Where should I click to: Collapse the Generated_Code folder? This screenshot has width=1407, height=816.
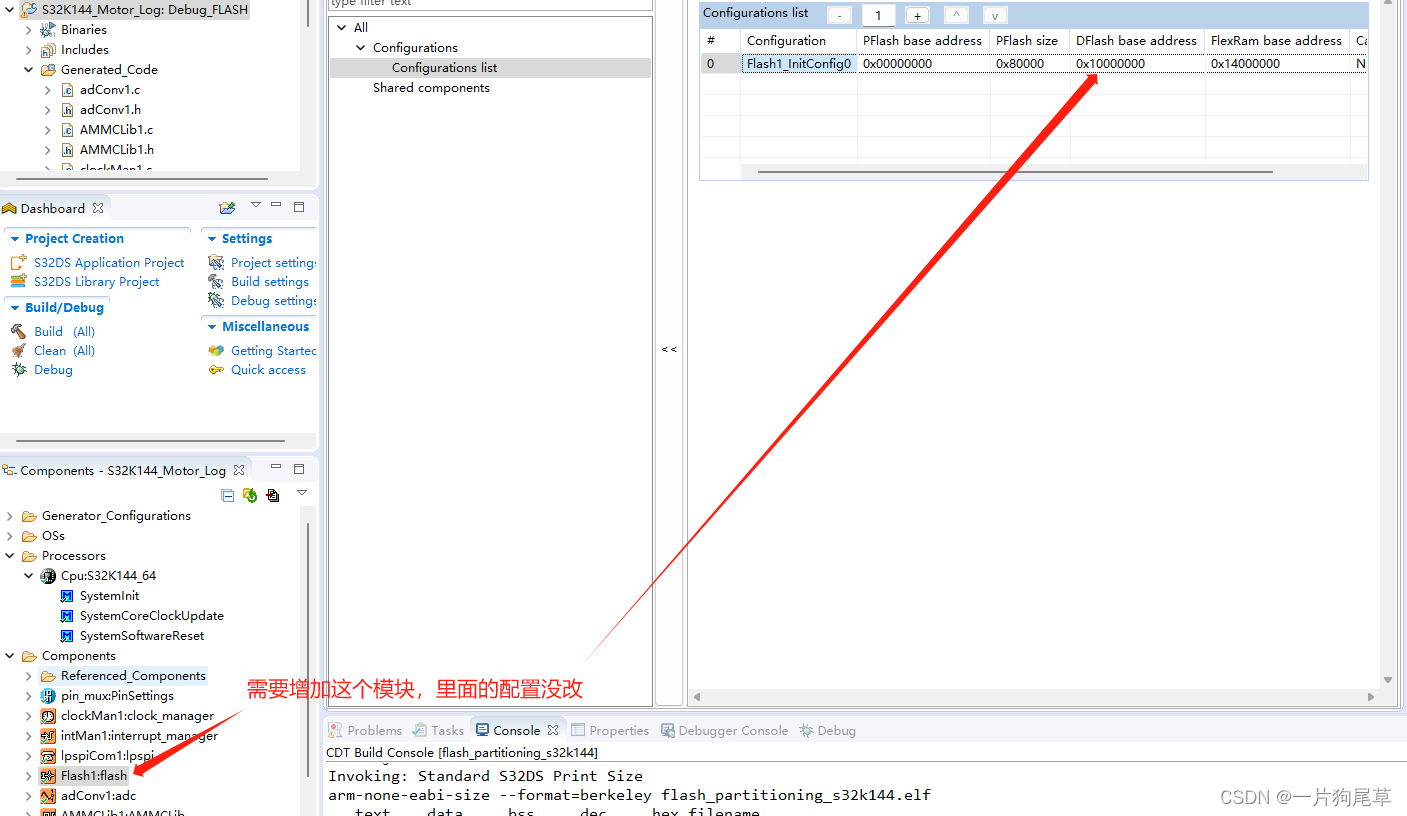point(29,70)
